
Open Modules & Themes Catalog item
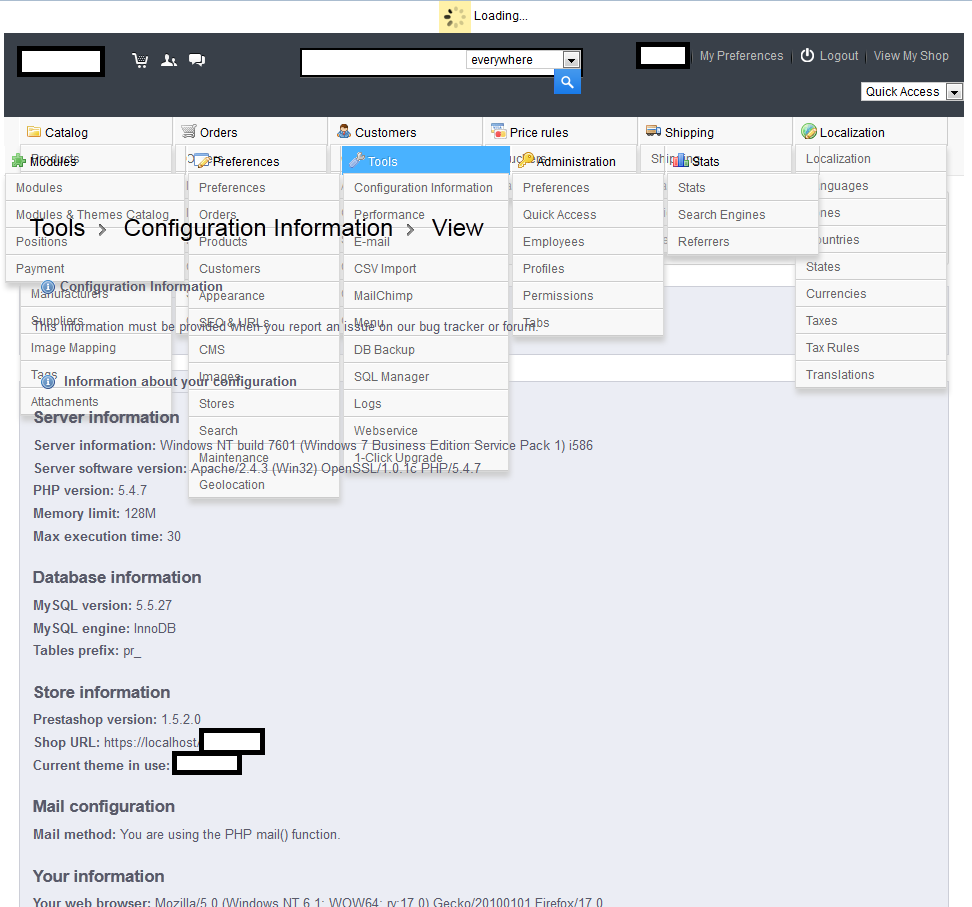95,215
